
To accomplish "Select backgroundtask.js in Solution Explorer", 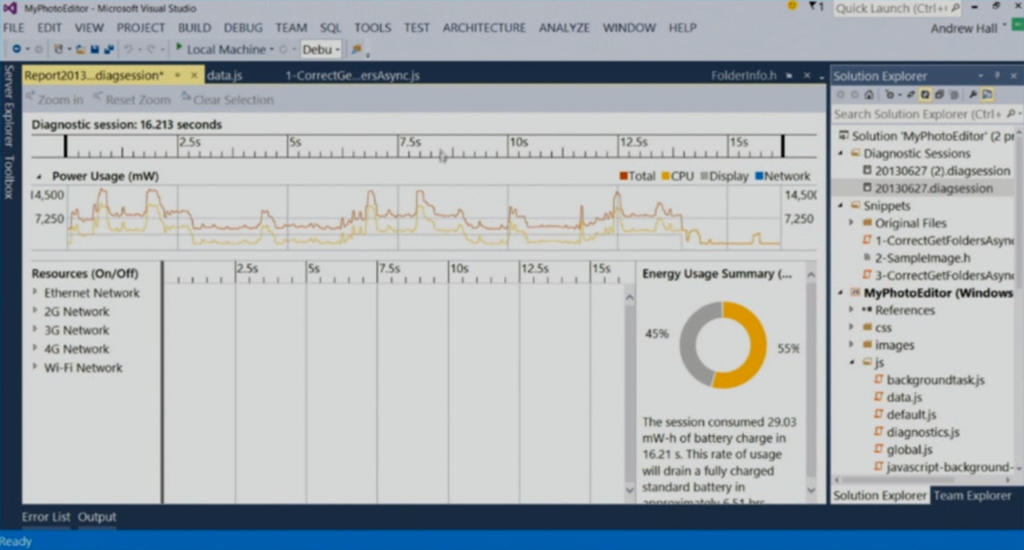I will coord(935,380).
